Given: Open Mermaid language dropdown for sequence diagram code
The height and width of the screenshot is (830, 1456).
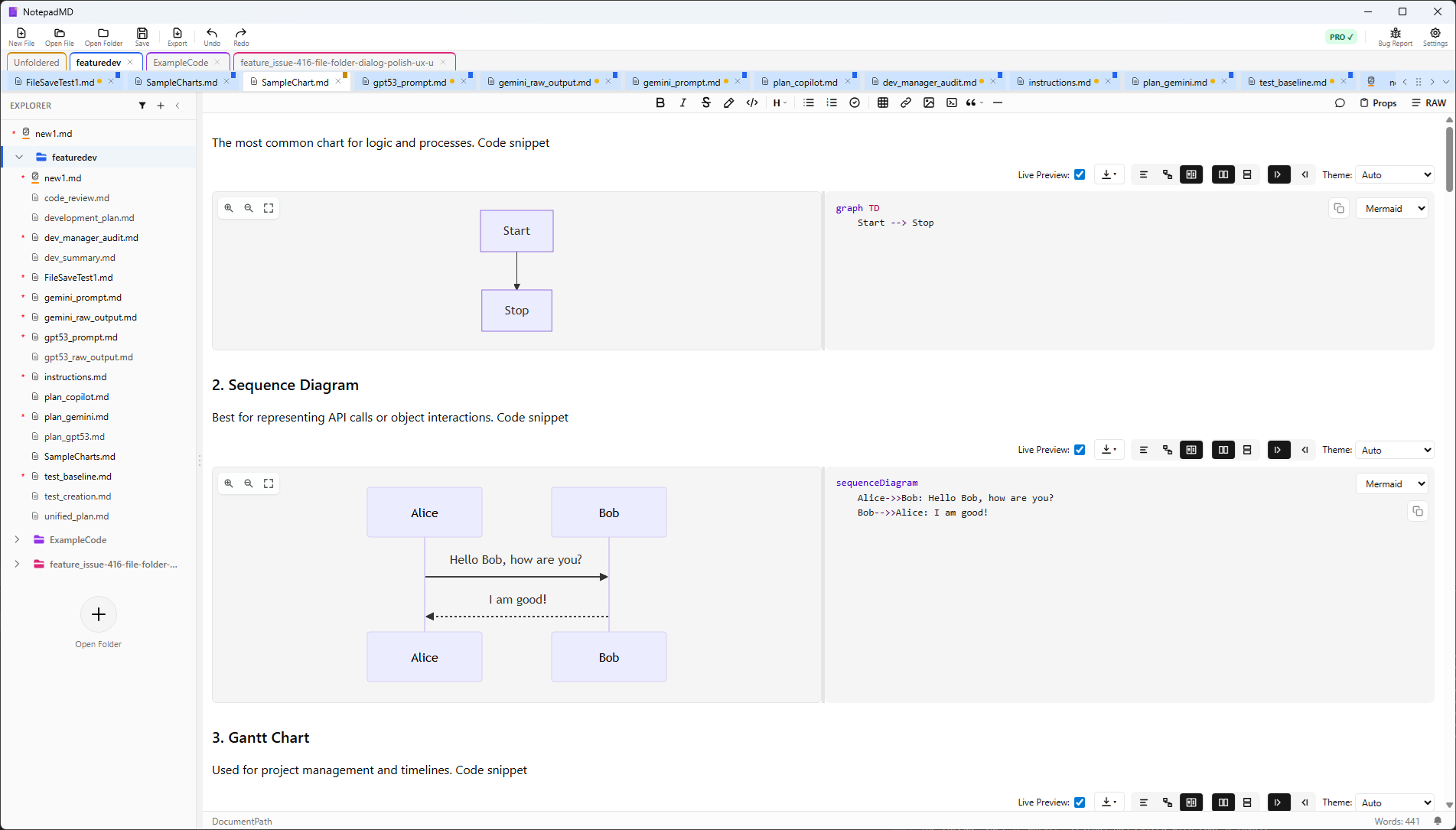Looking at the screenshot, I should coord(1392,483).
